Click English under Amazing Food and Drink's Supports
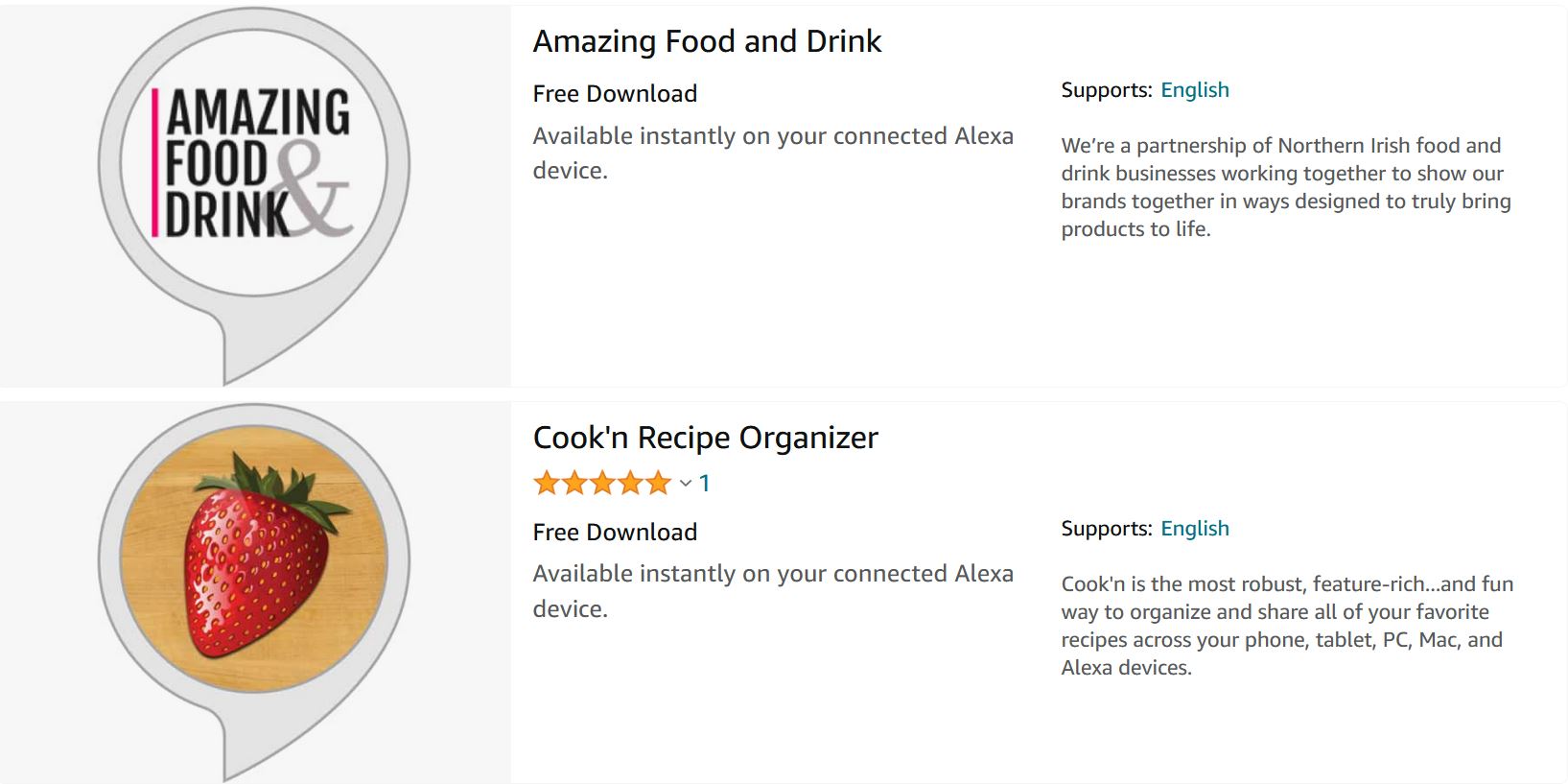The height and width of the screenshot is (784, 1568). point(1195,89)
